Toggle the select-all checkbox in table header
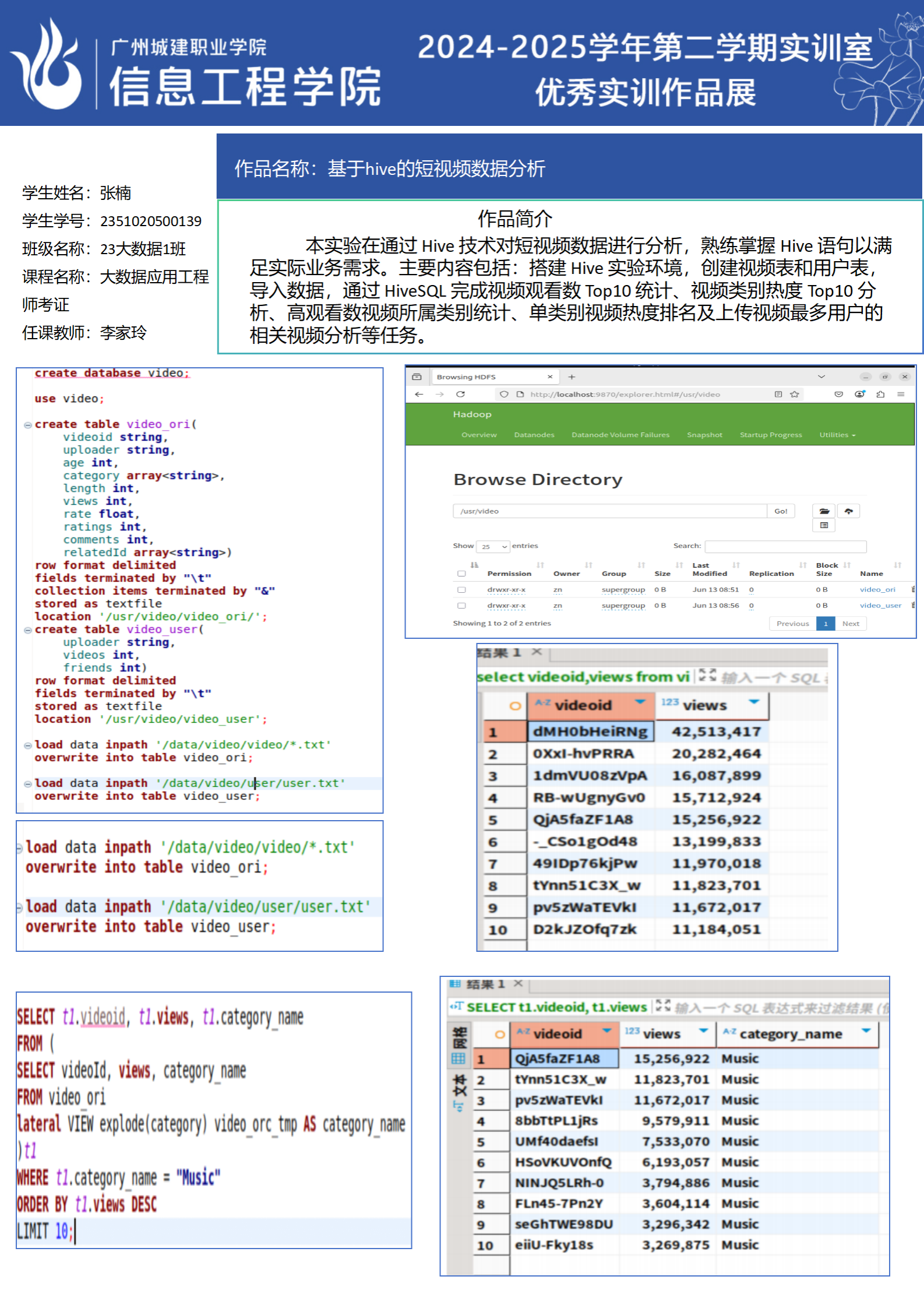 point(461,574)
